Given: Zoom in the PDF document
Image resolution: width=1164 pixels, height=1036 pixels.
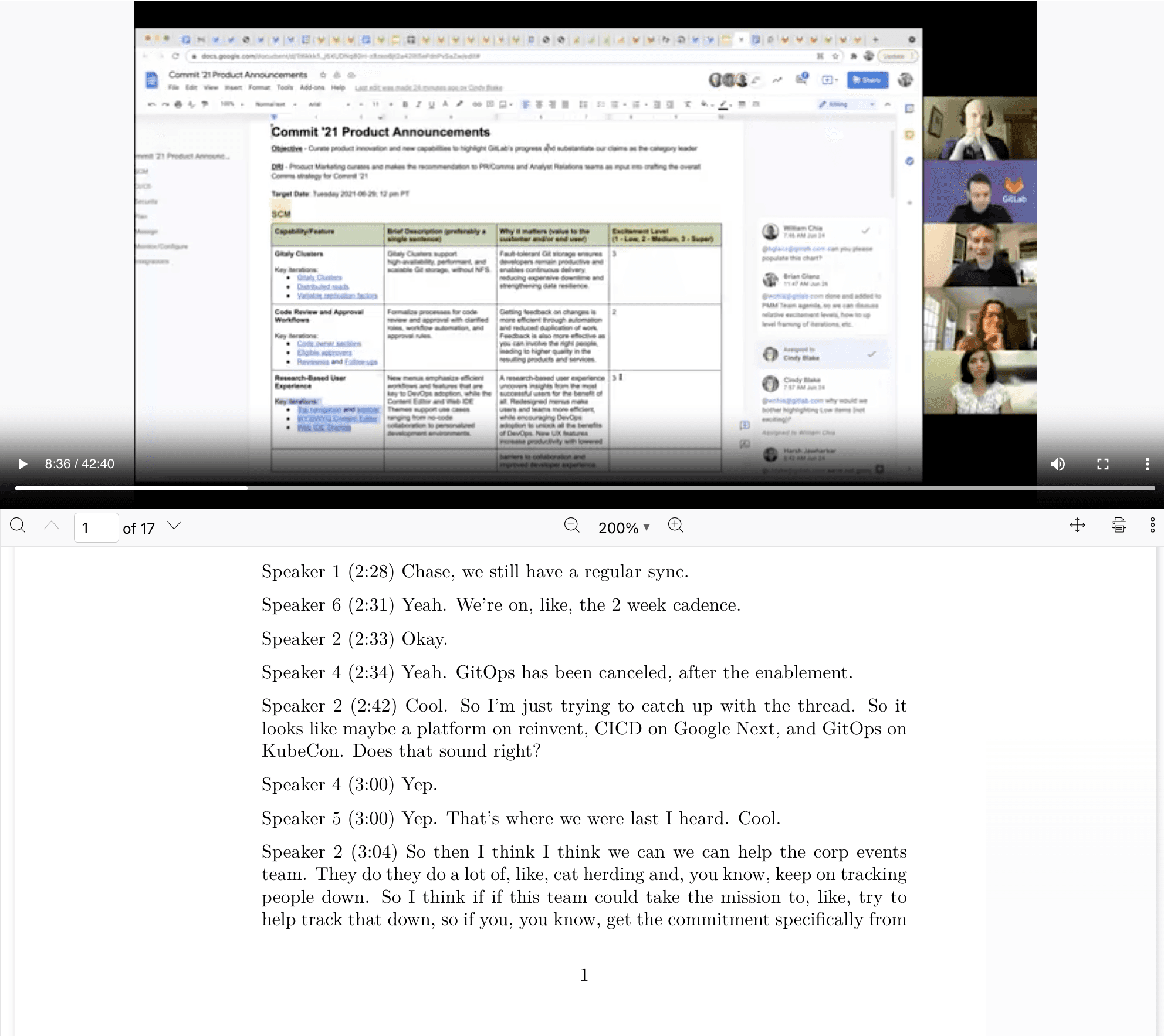Looking at the screenshot, I should [x=675, y=525].
